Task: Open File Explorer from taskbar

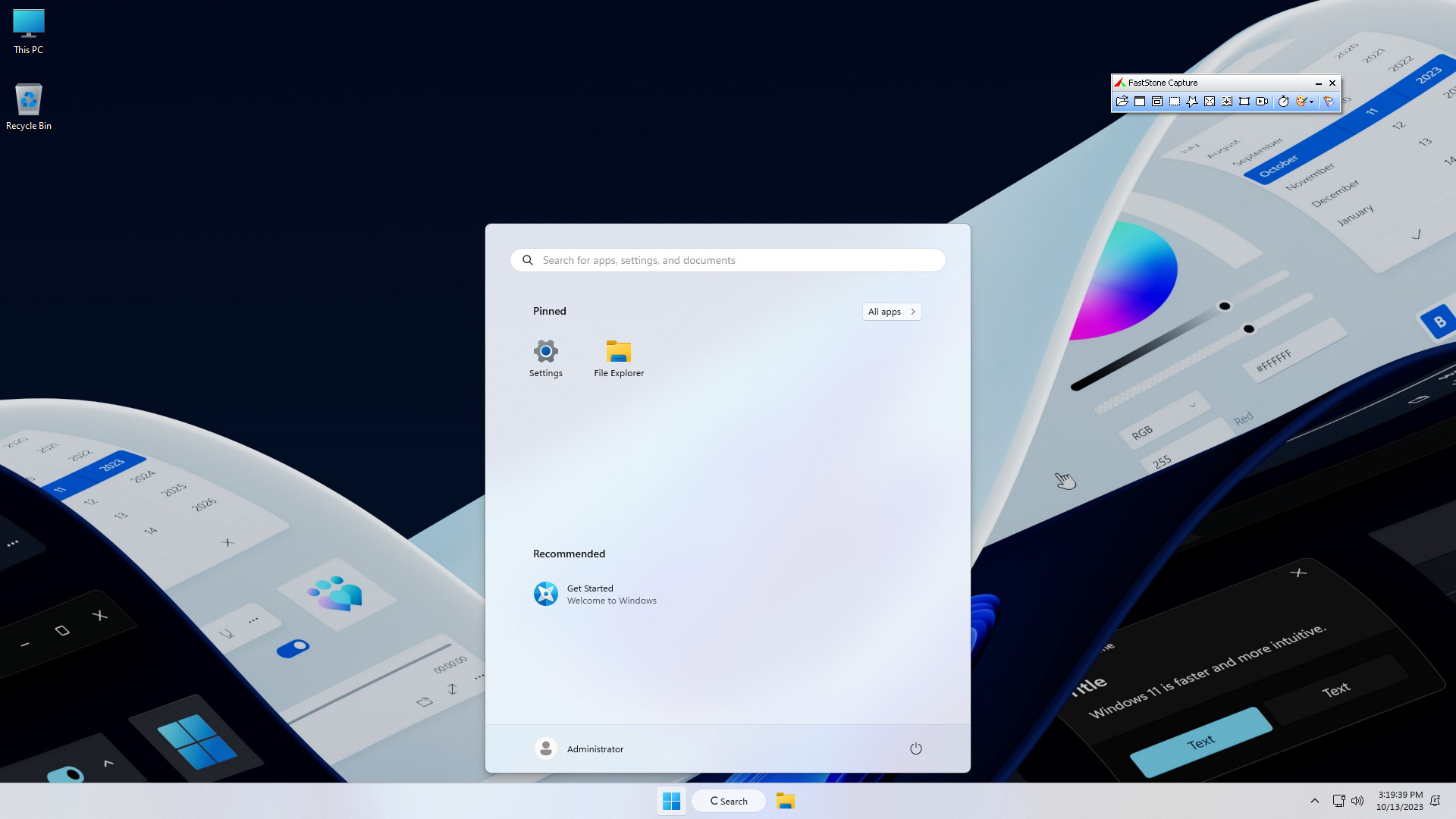Action: (x=785, y=801)
